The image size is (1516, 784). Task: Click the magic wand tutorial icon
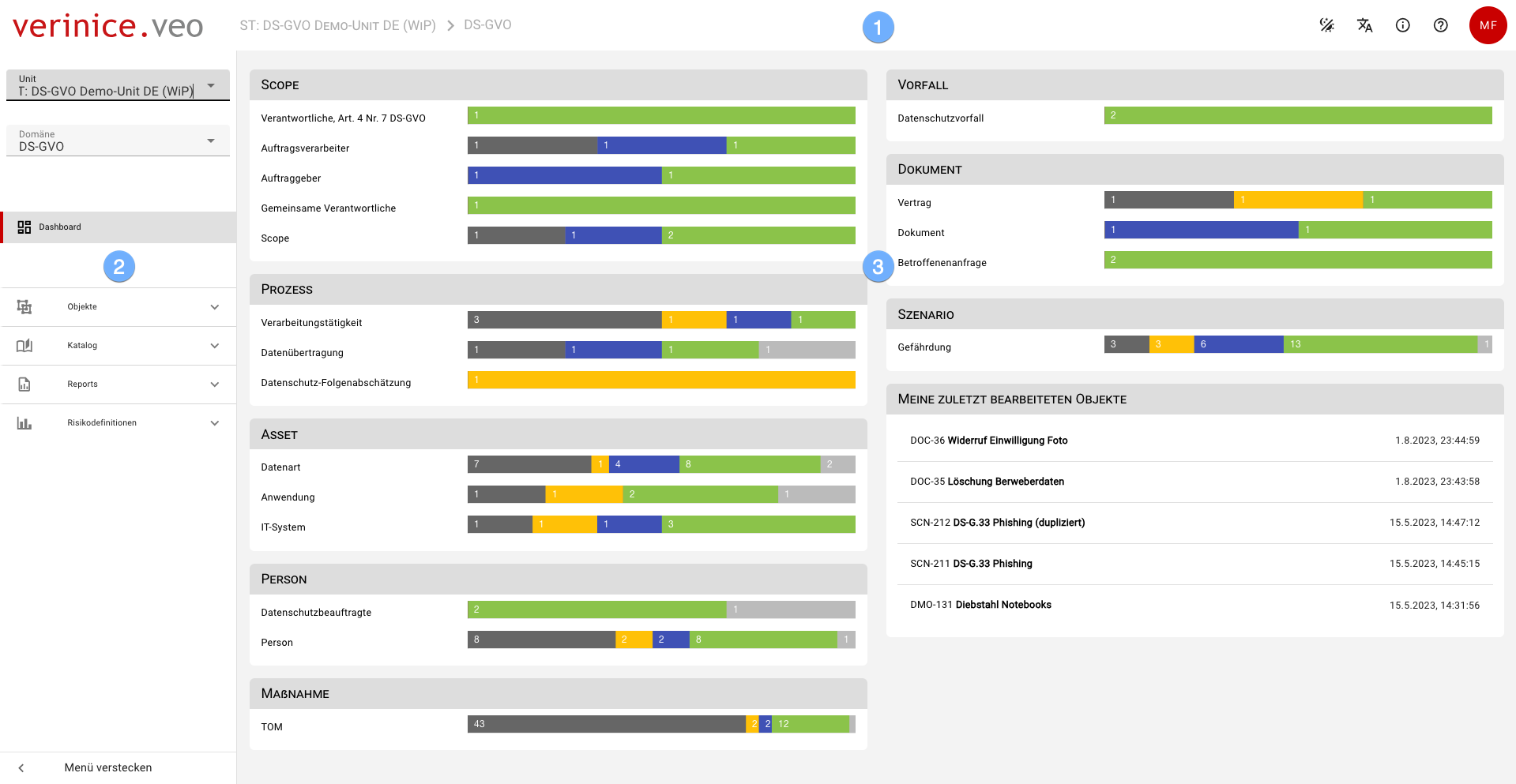point(1326,25)
